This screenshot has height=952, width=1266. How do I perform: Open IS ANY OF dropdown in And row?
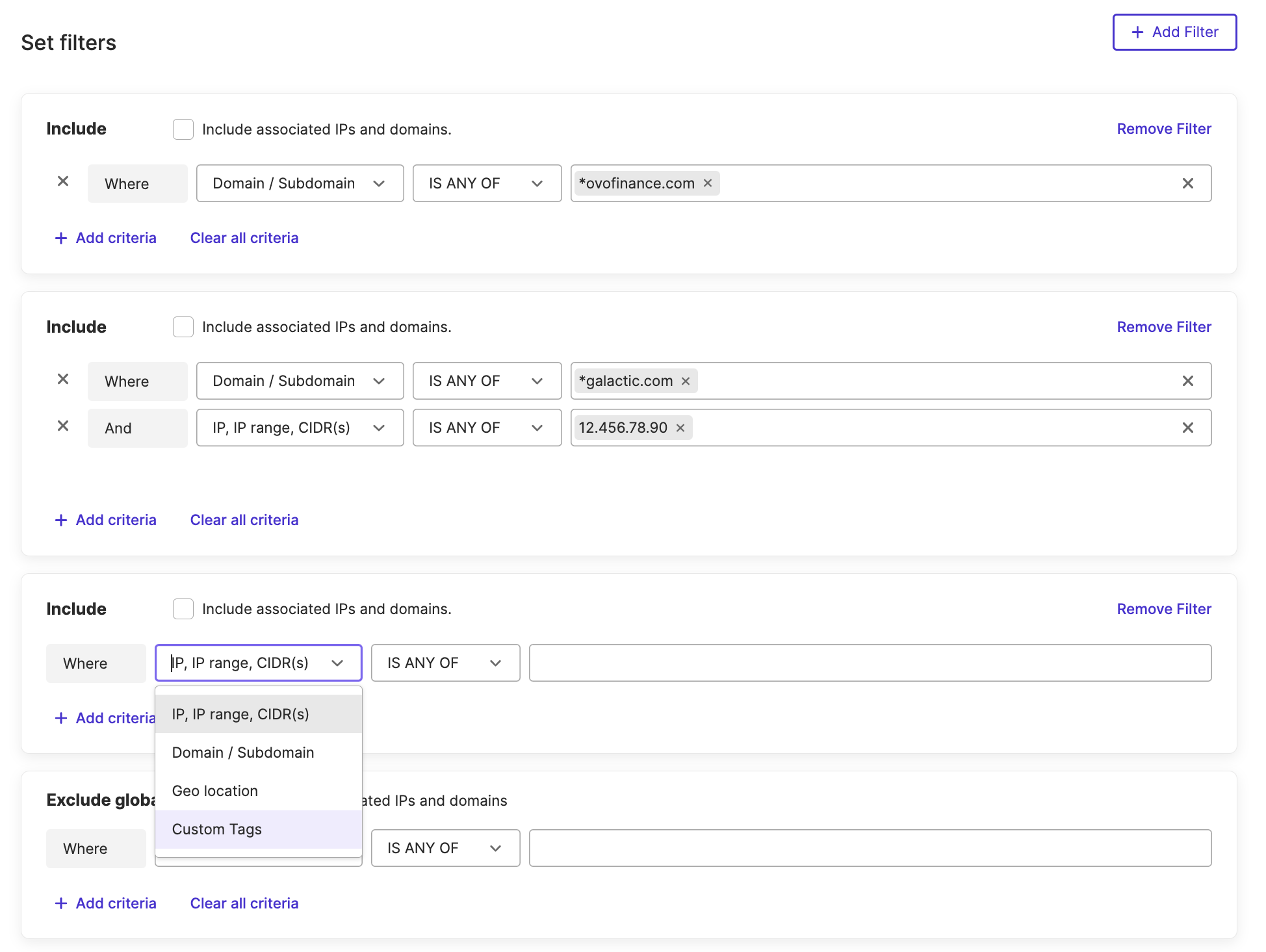(x=487, y=428)
